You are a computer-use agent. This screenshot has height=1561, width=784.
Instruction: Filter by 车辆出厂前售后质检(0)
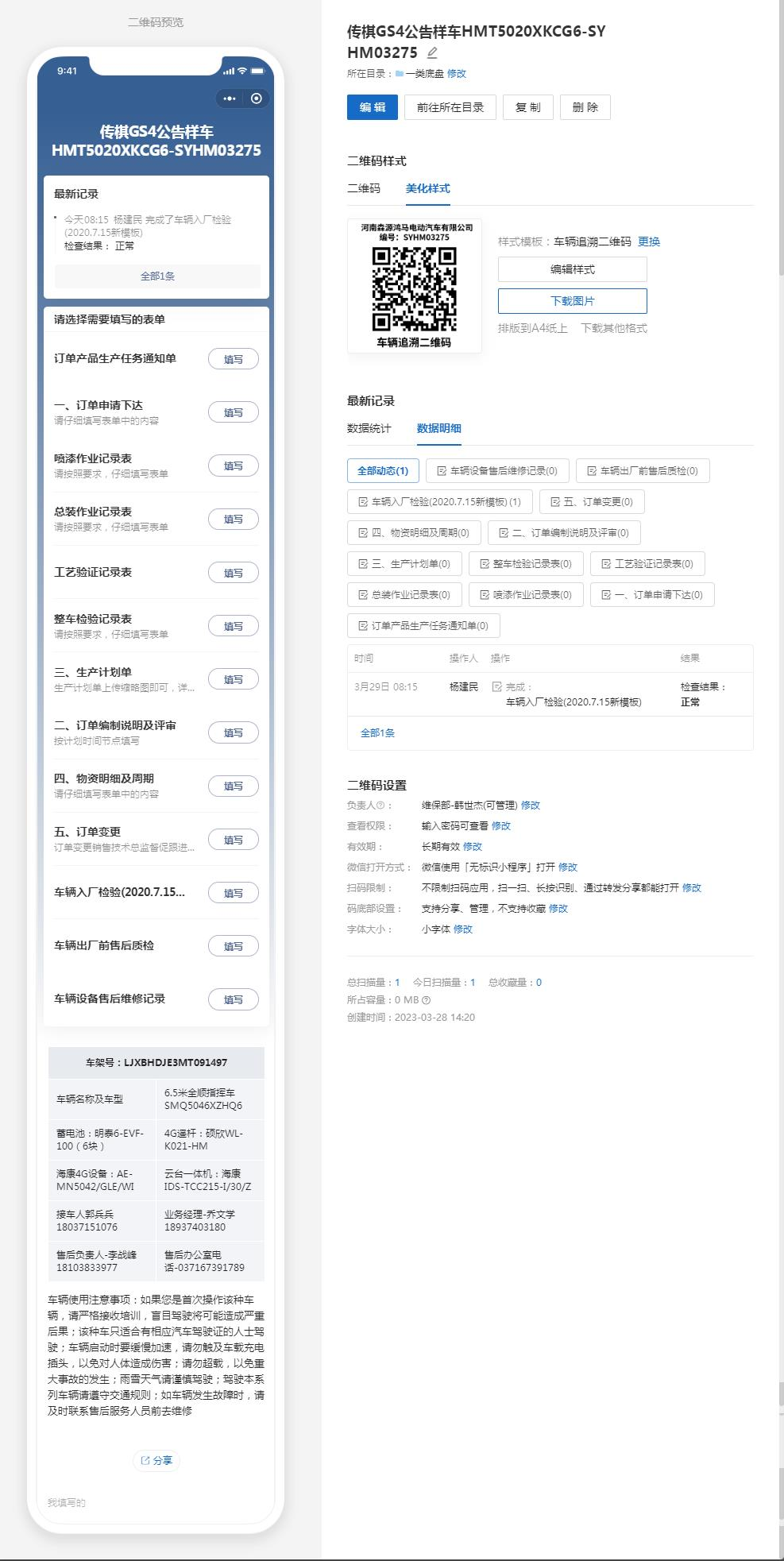click(x=643, y=470)
